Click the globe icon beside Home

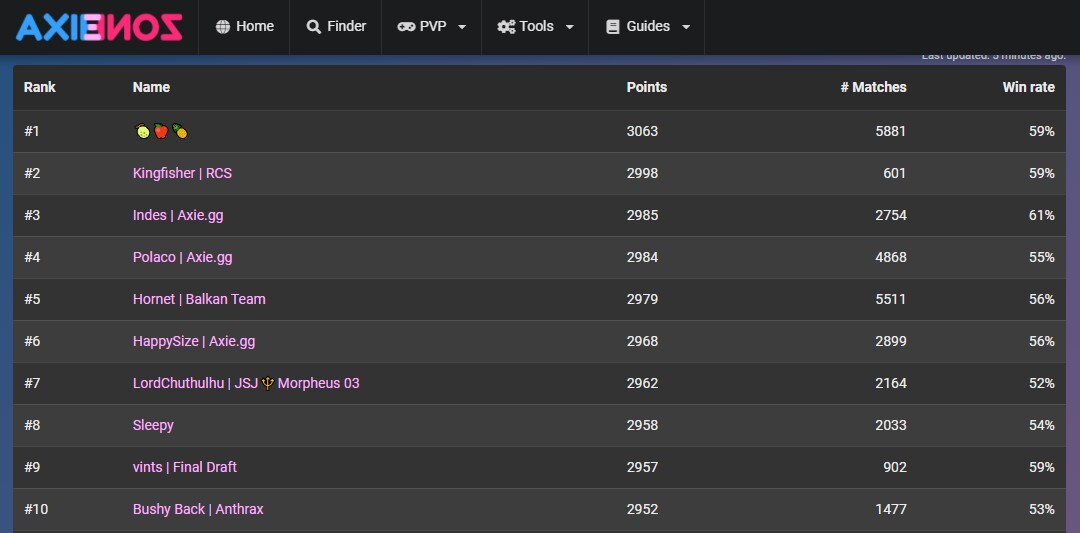[222, 27]
